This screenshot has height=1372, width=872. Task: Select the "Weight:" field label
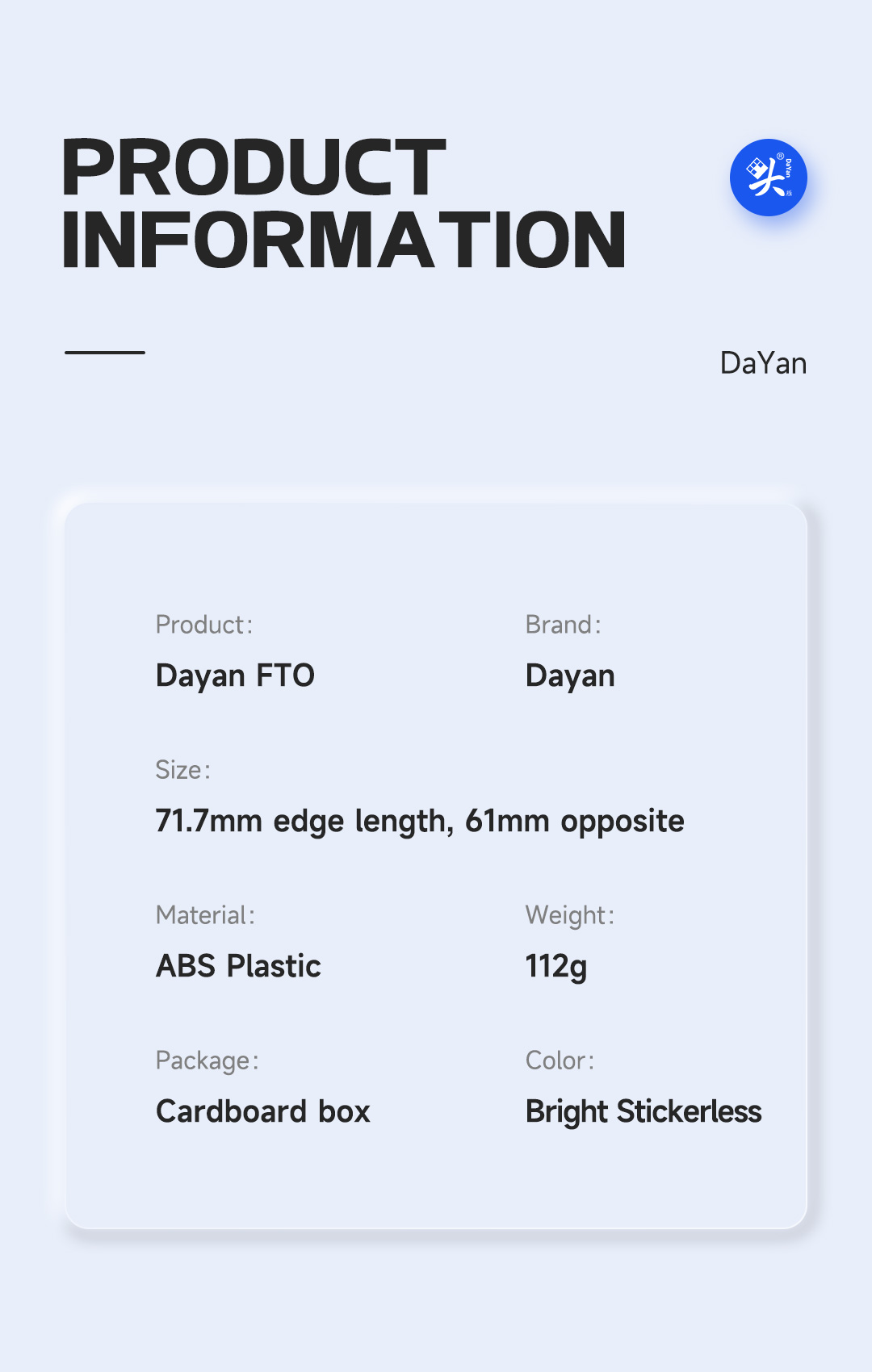(569, 915)
